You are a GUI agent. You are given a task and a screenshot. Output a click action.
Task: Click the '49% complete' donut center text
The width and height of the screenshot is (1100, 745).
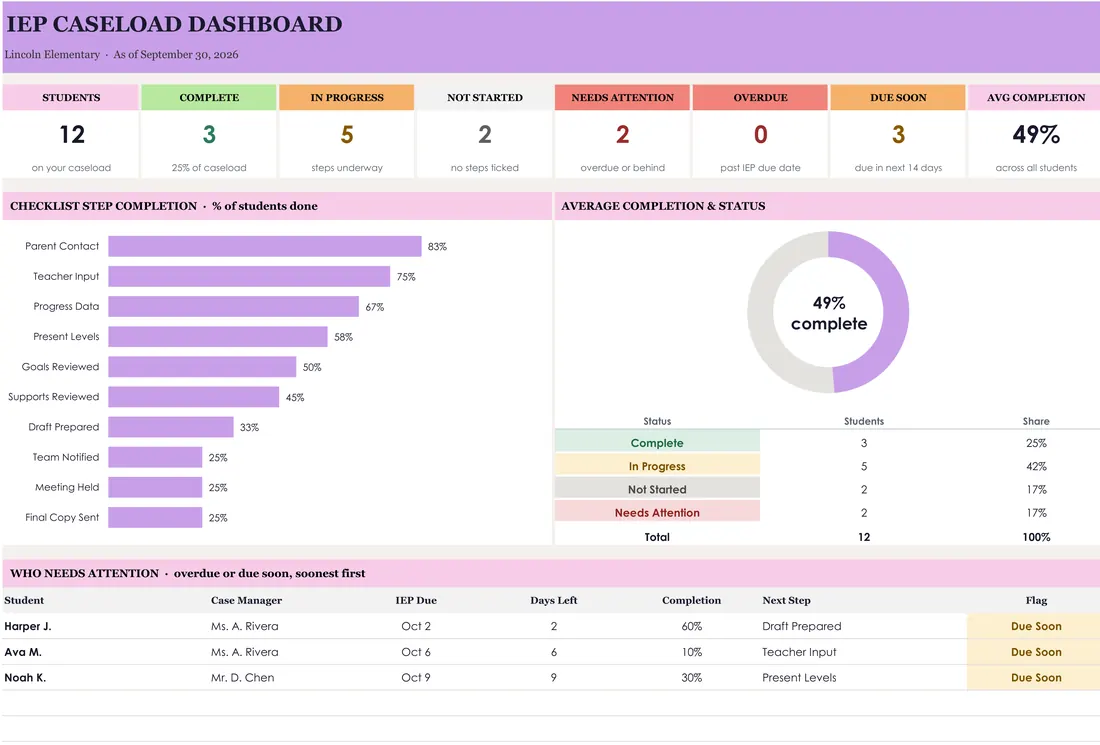(829, 313)
